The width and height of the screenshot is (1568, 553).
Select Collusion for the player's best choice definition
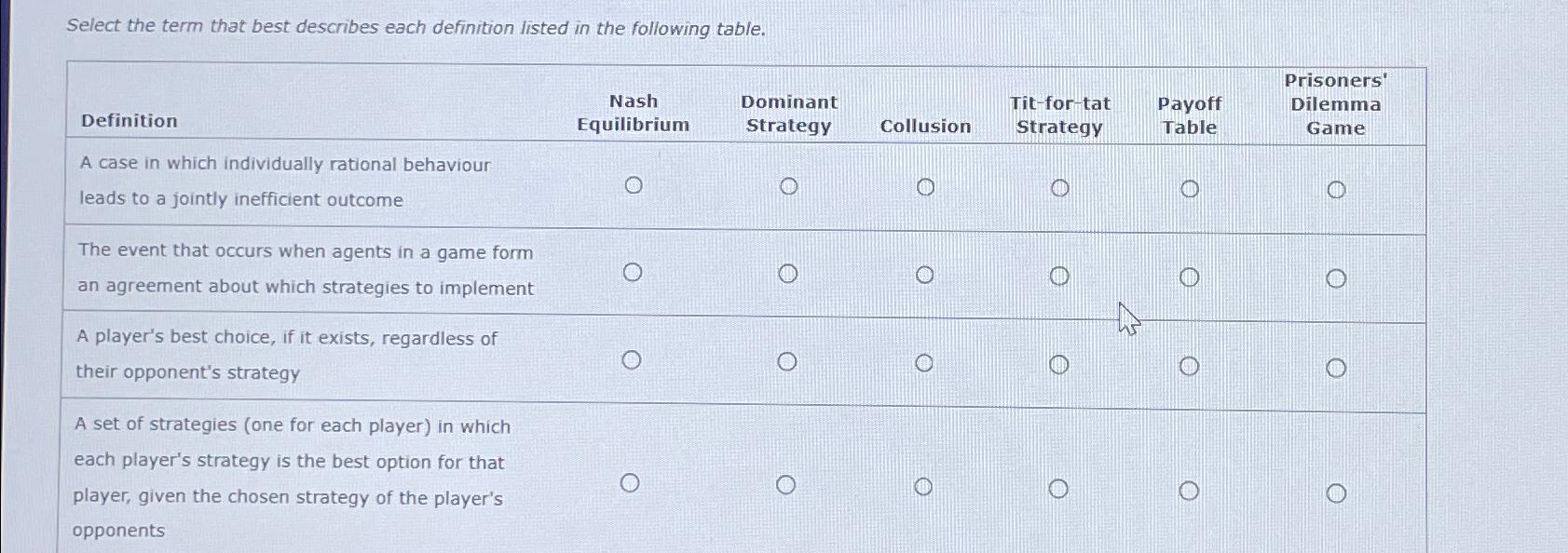tap(923, 361)
